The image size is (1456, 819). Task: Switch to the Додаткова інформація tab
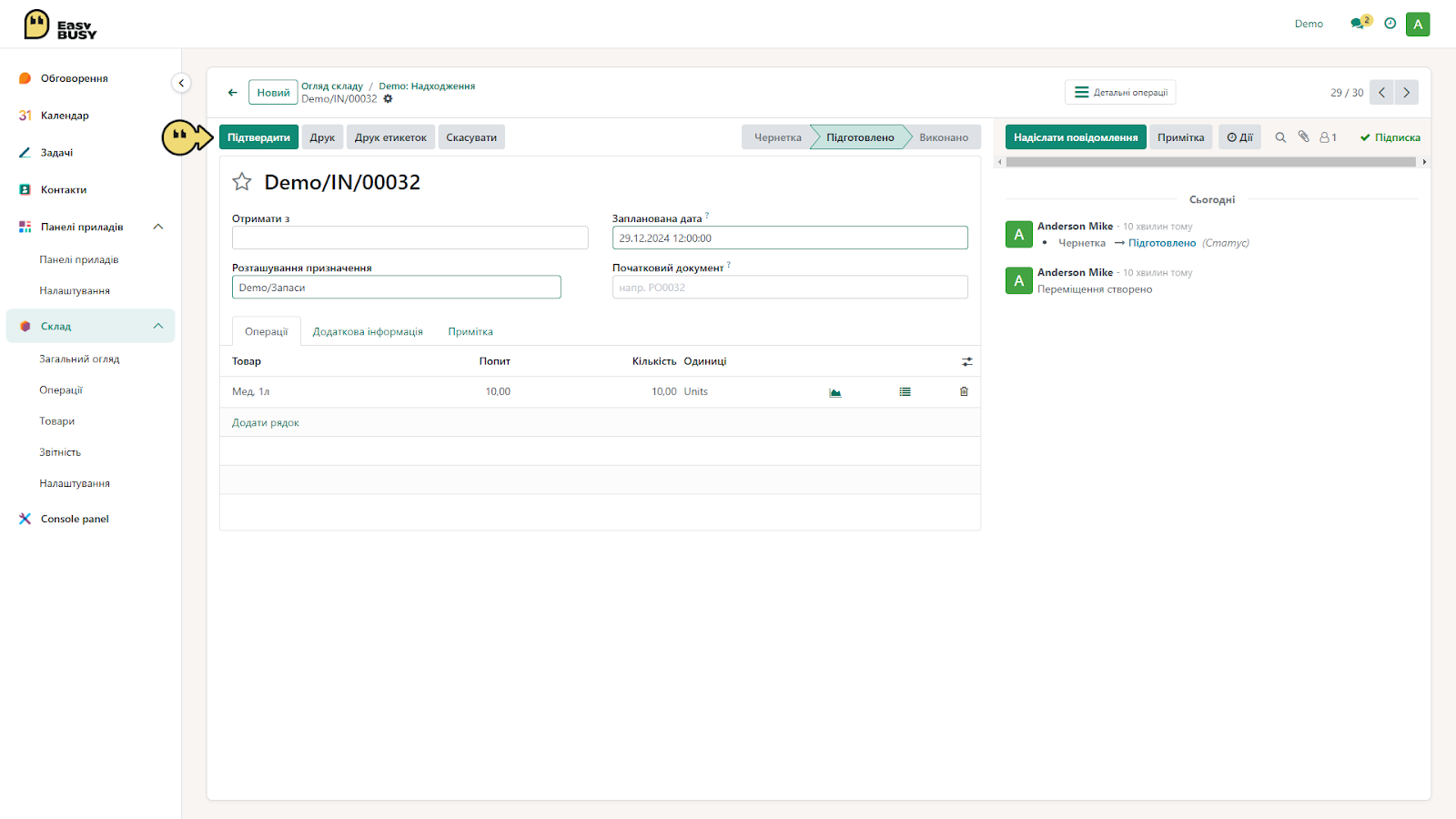coord(368,332)
